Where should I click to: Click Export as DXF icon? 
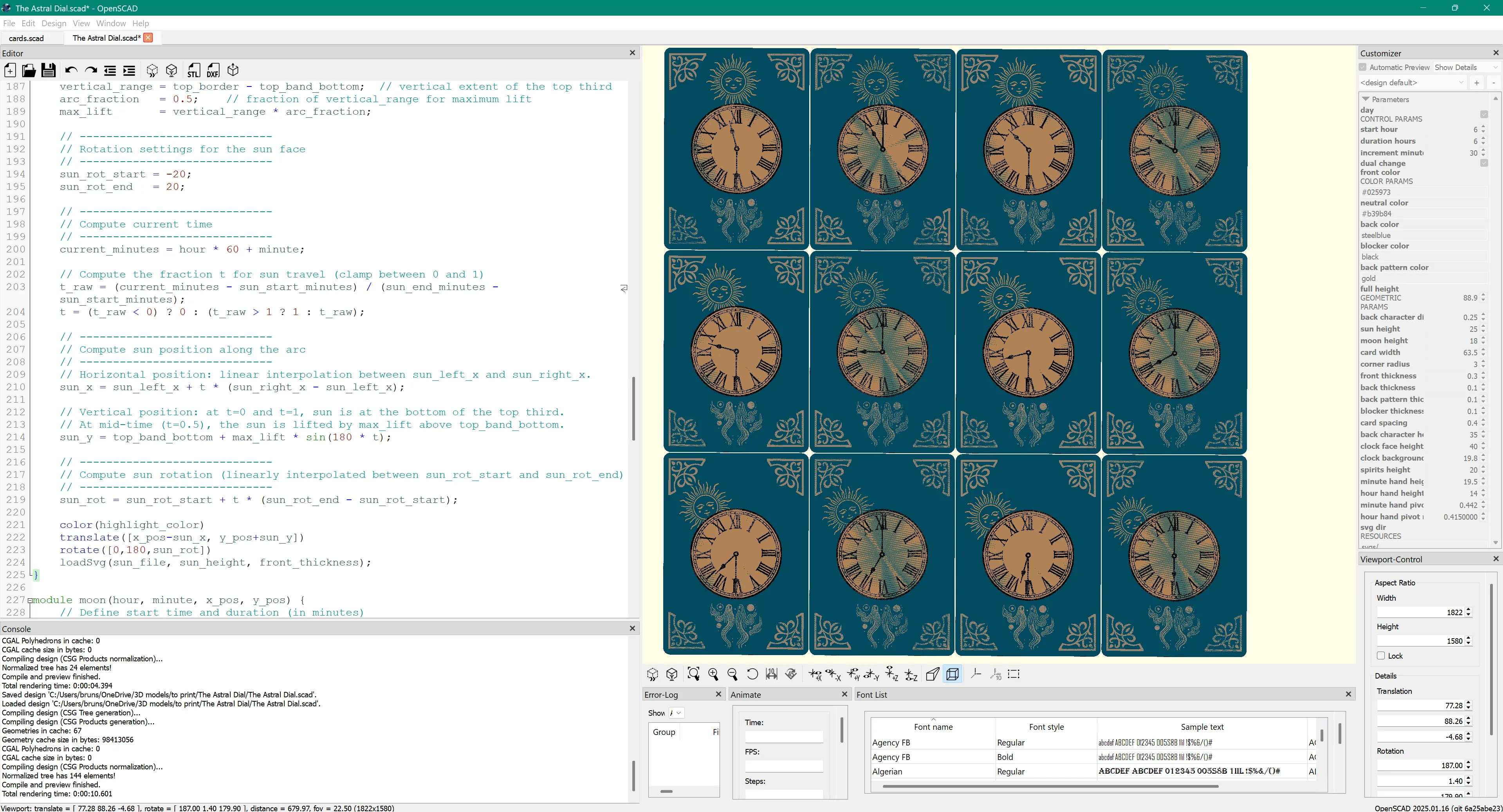[x=213, y=70]
